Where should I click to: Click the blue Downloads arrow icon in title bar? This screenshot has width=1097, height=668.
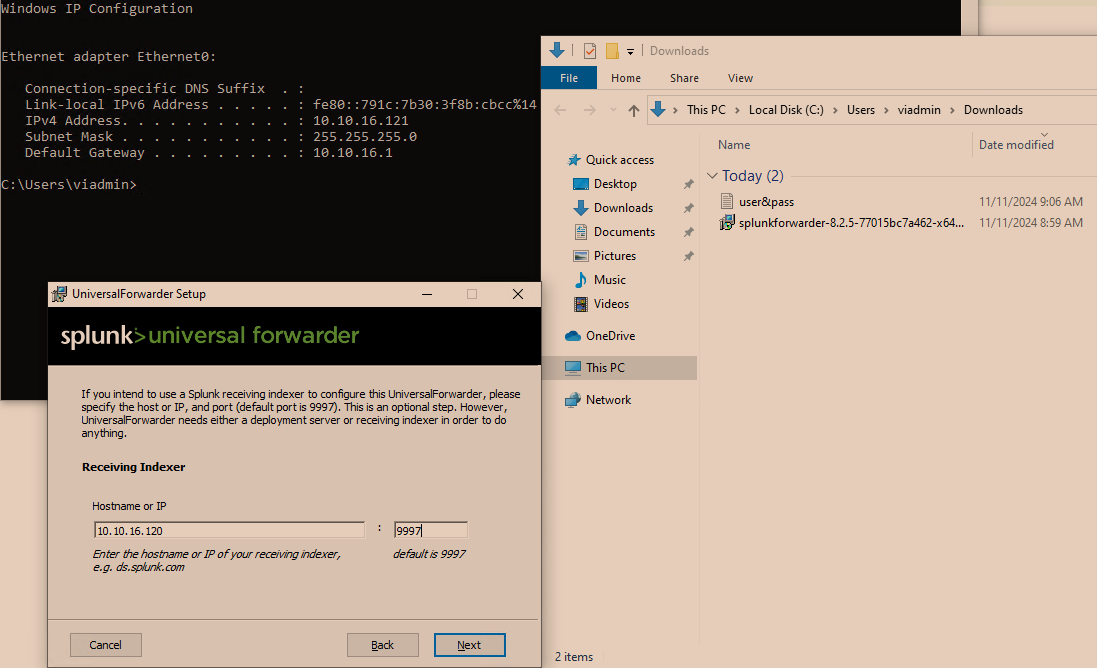coord(557,50)
